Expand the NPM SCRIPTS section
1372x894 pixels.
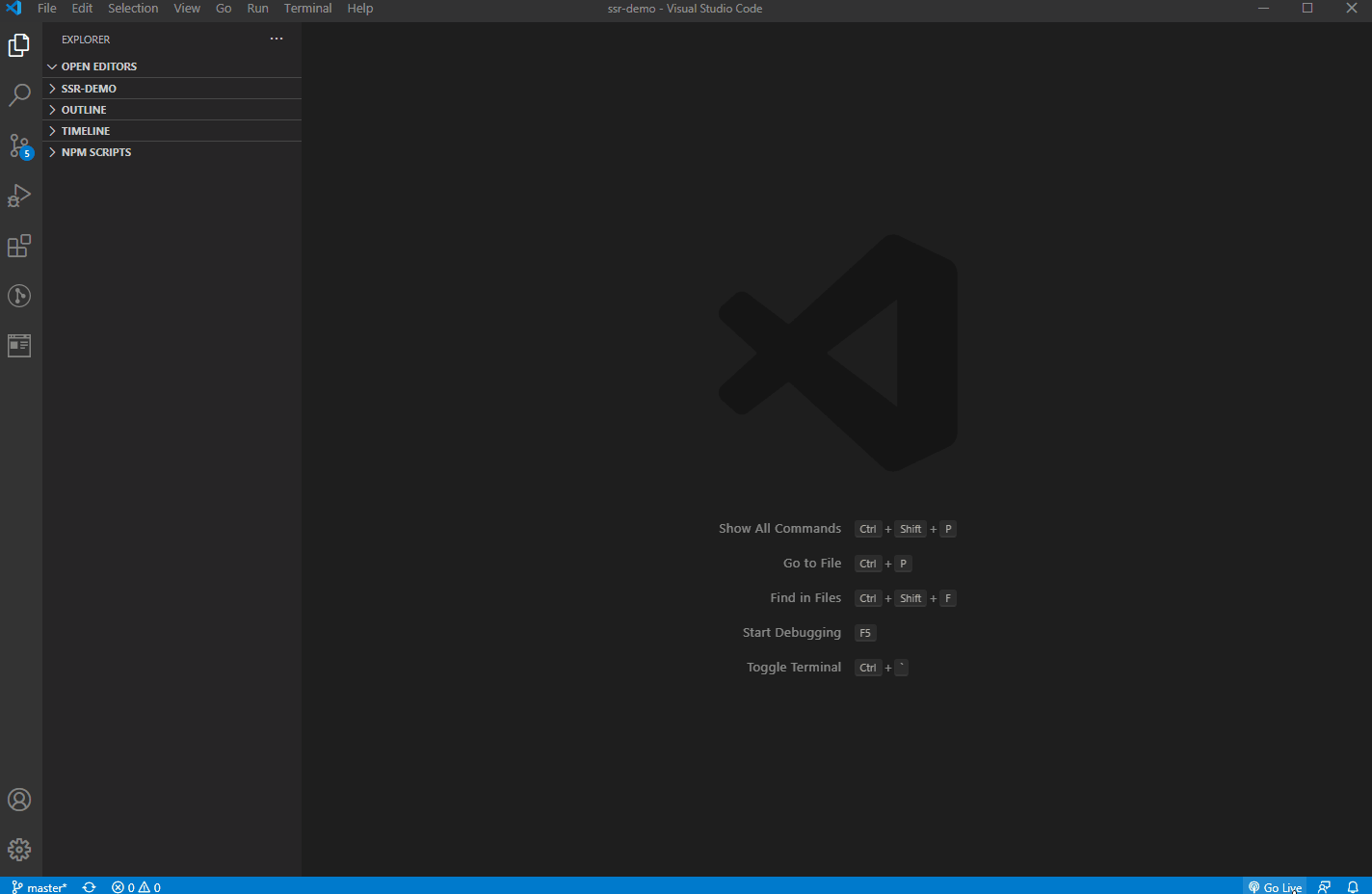click(171, 152)
